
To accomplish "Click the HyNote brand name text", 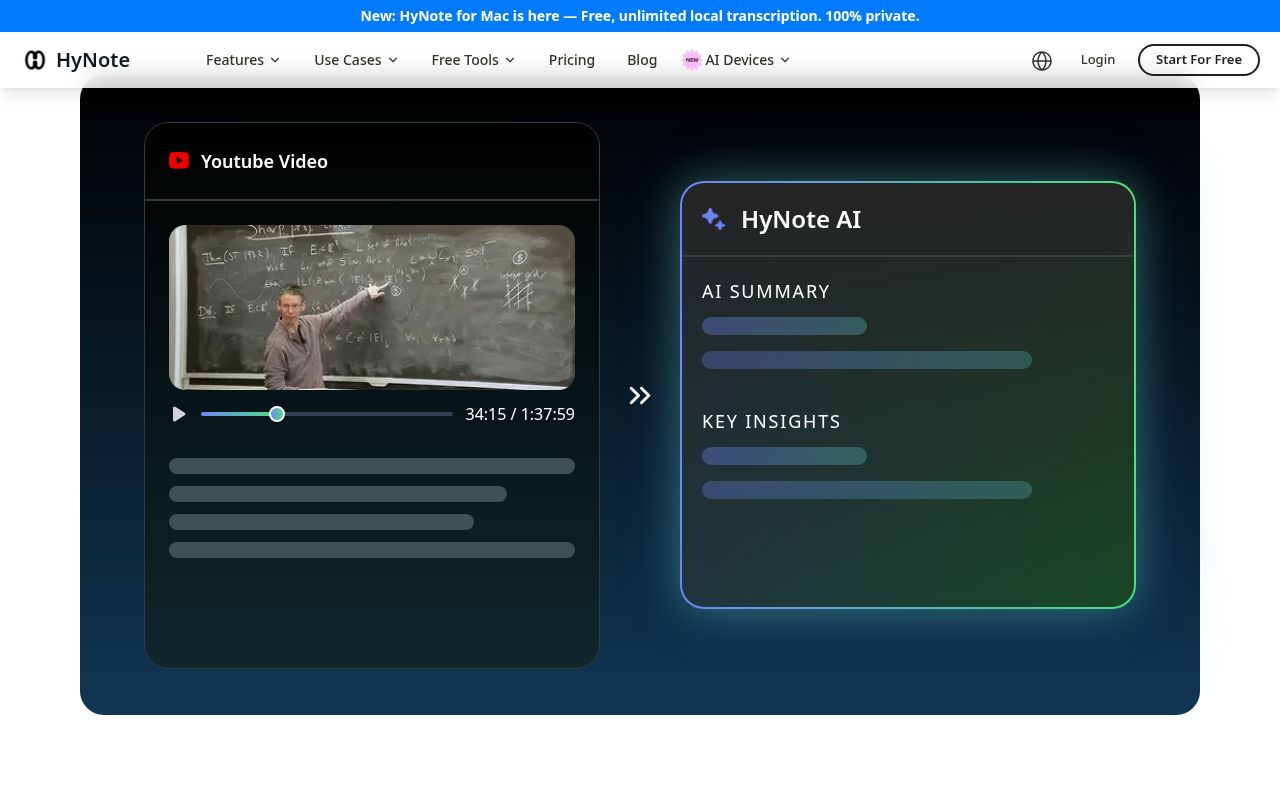I will coord(93,60).
